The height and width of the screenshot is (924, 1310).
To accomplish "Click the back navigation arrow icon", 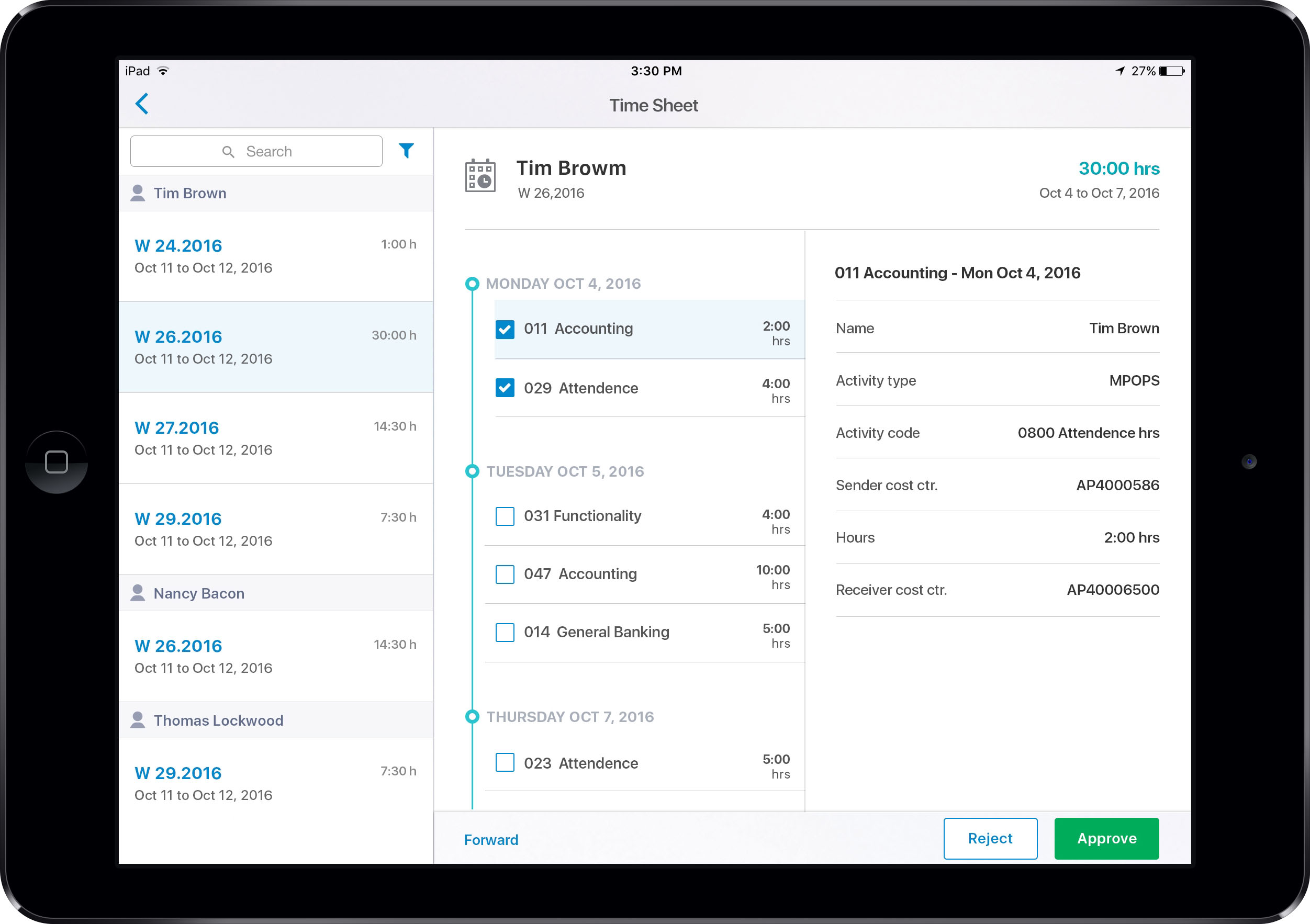I will click(142, 104).
